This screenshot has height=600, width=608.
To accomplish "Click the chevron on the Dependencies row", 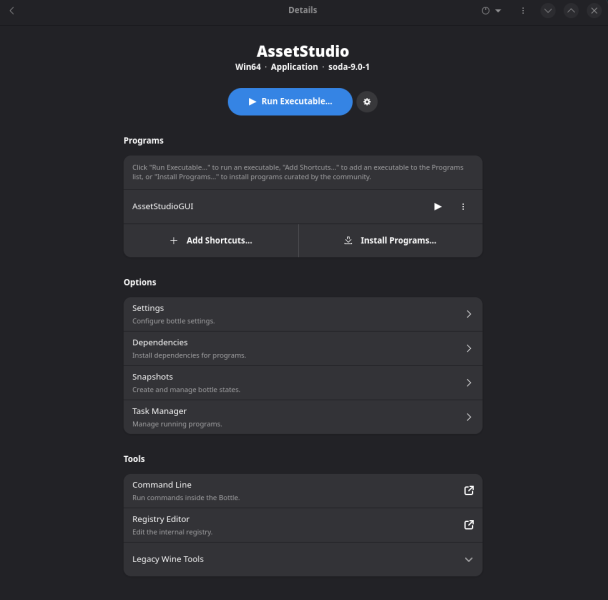I will tap(469, 349).
